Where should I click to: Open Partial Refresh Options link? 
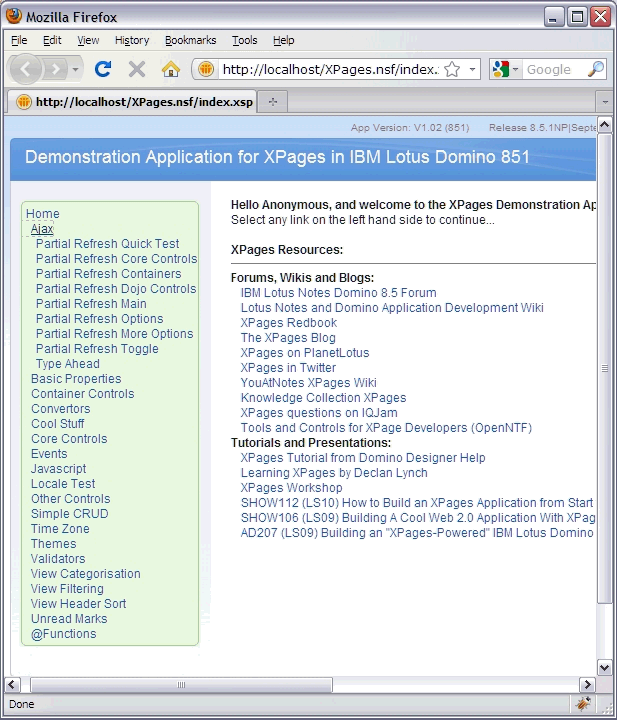click(100, 319)
